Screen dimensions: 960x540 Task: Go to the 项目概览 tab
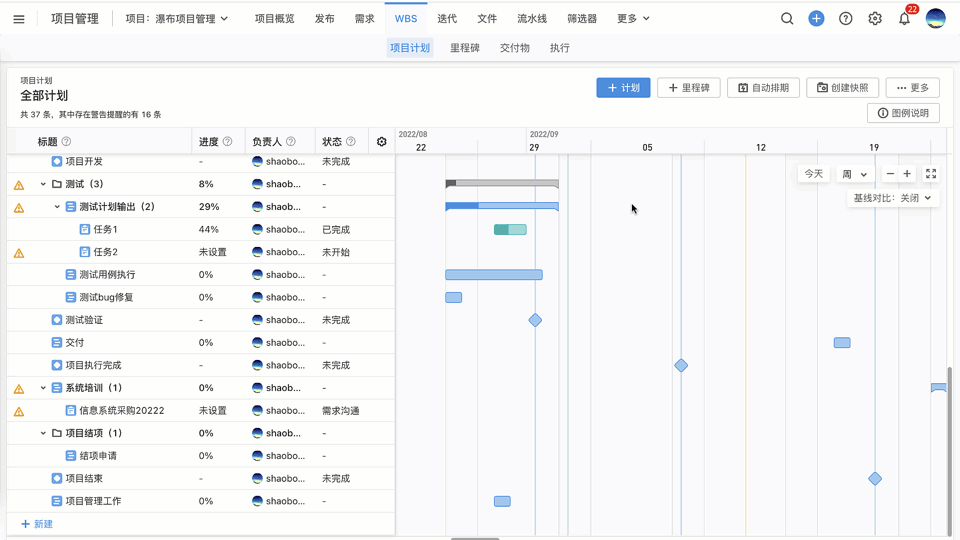[x=274, y=18]
